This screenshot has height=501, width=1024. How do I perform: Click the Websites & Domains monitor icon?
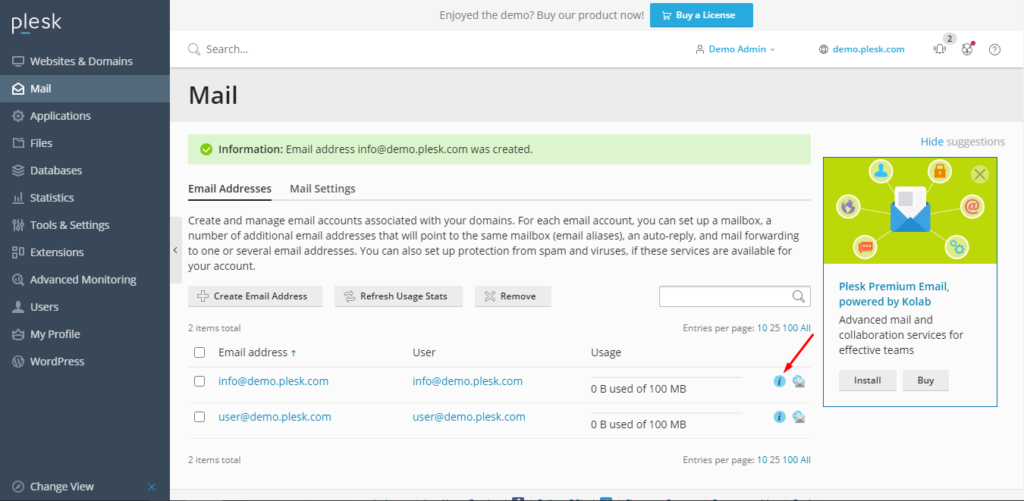(x=18, y=61)
